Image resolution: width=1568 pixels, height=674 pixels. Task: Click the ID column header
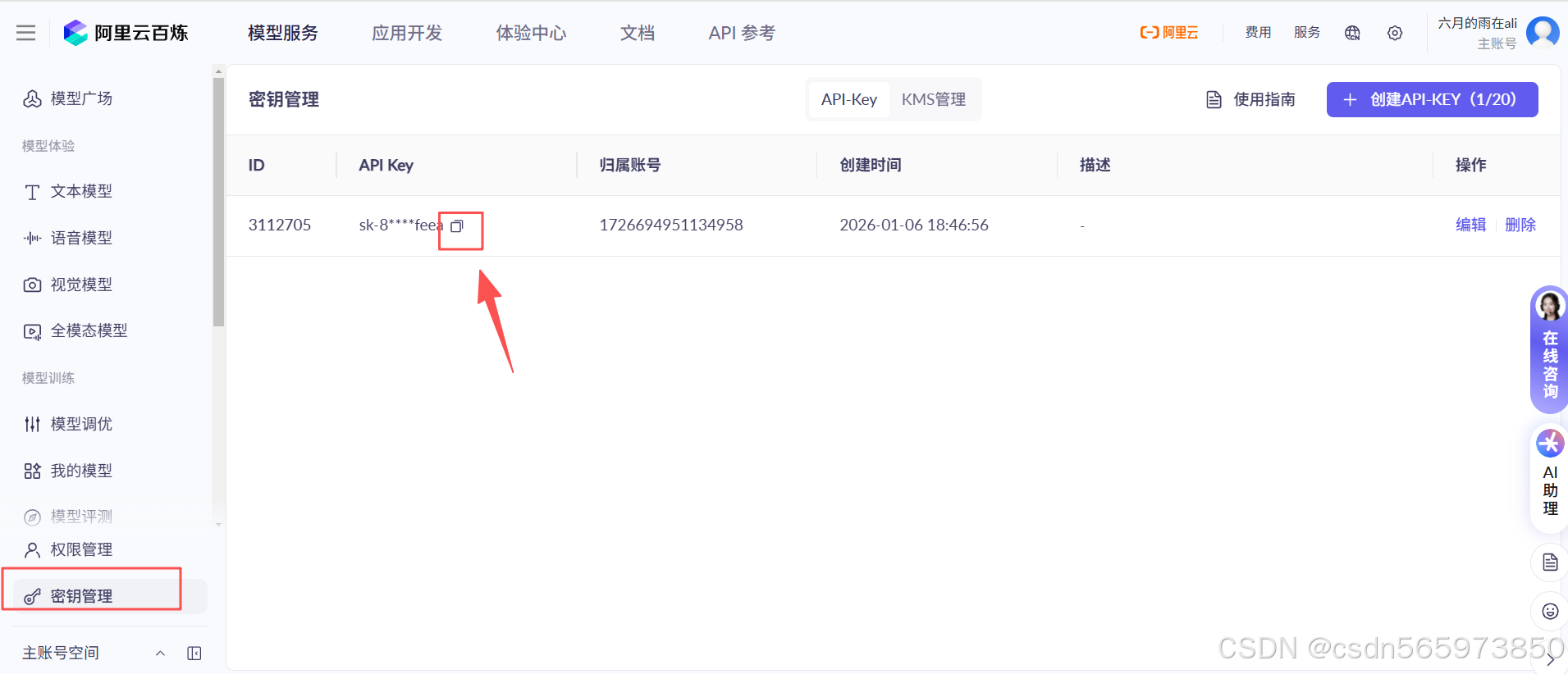coord(257,165)
